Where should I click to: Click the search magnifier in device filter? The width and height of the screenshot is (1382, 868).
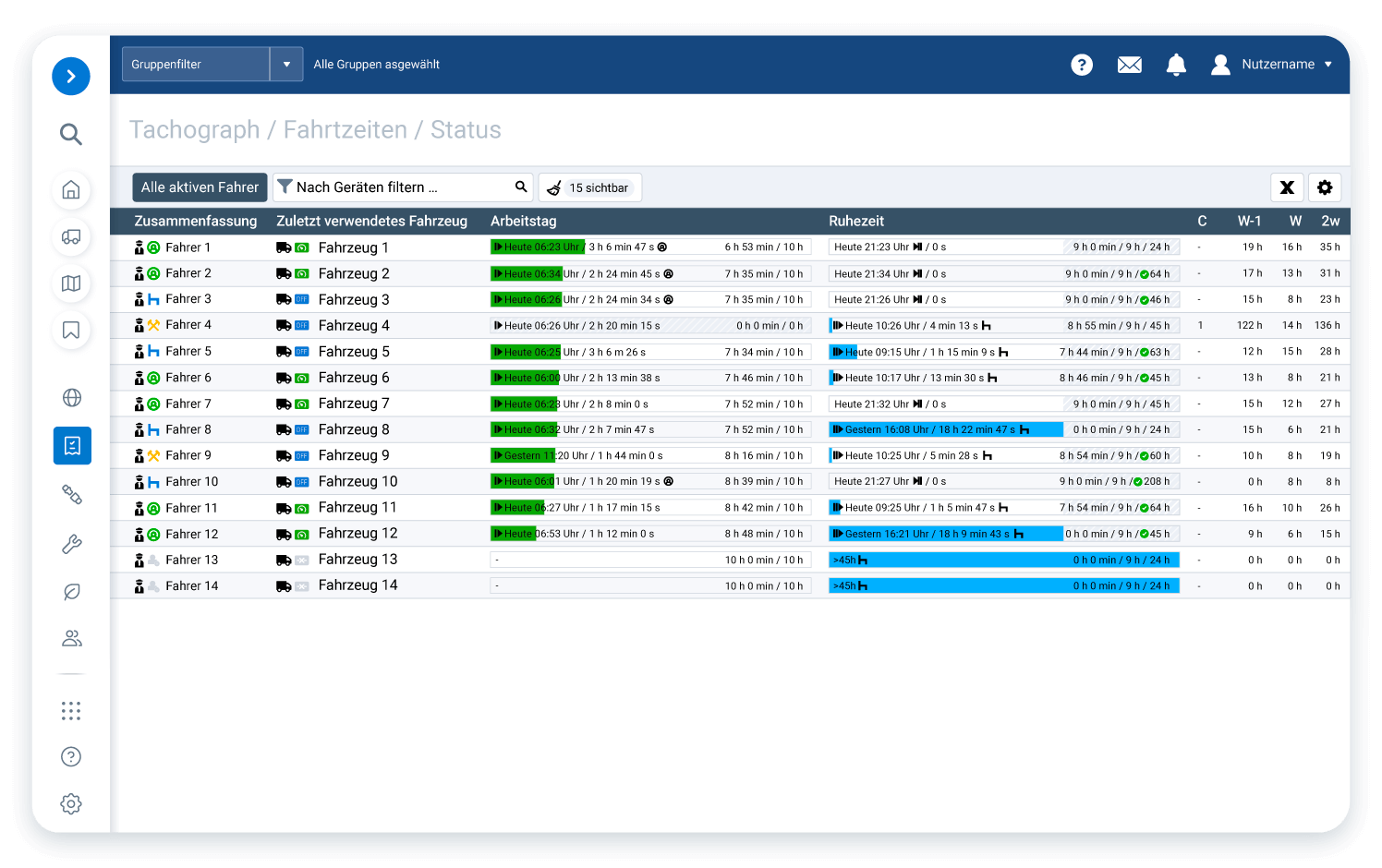tap(521, 187)
